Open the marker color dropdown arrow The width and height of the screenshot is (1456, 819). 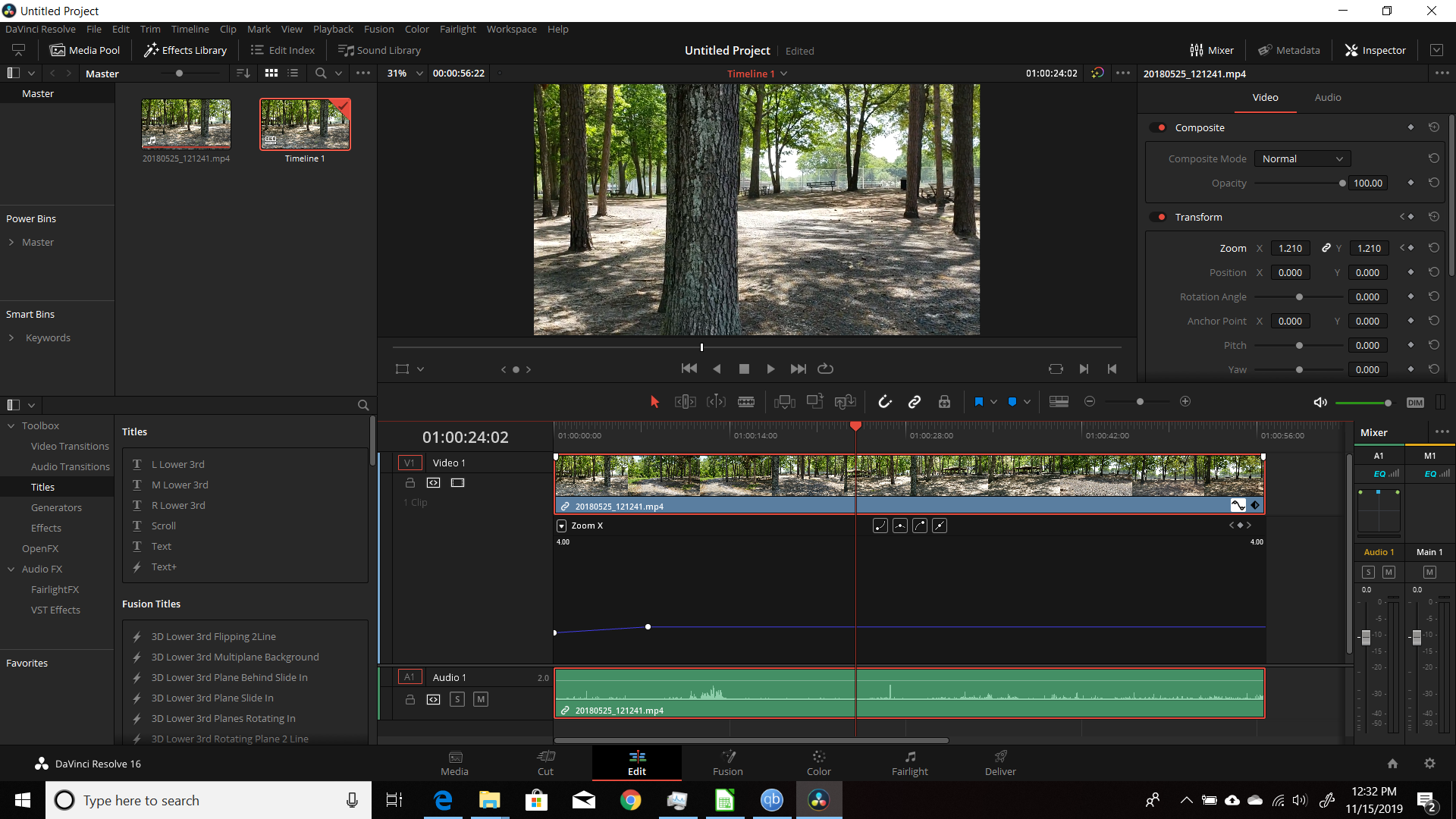click(1027, 402)
